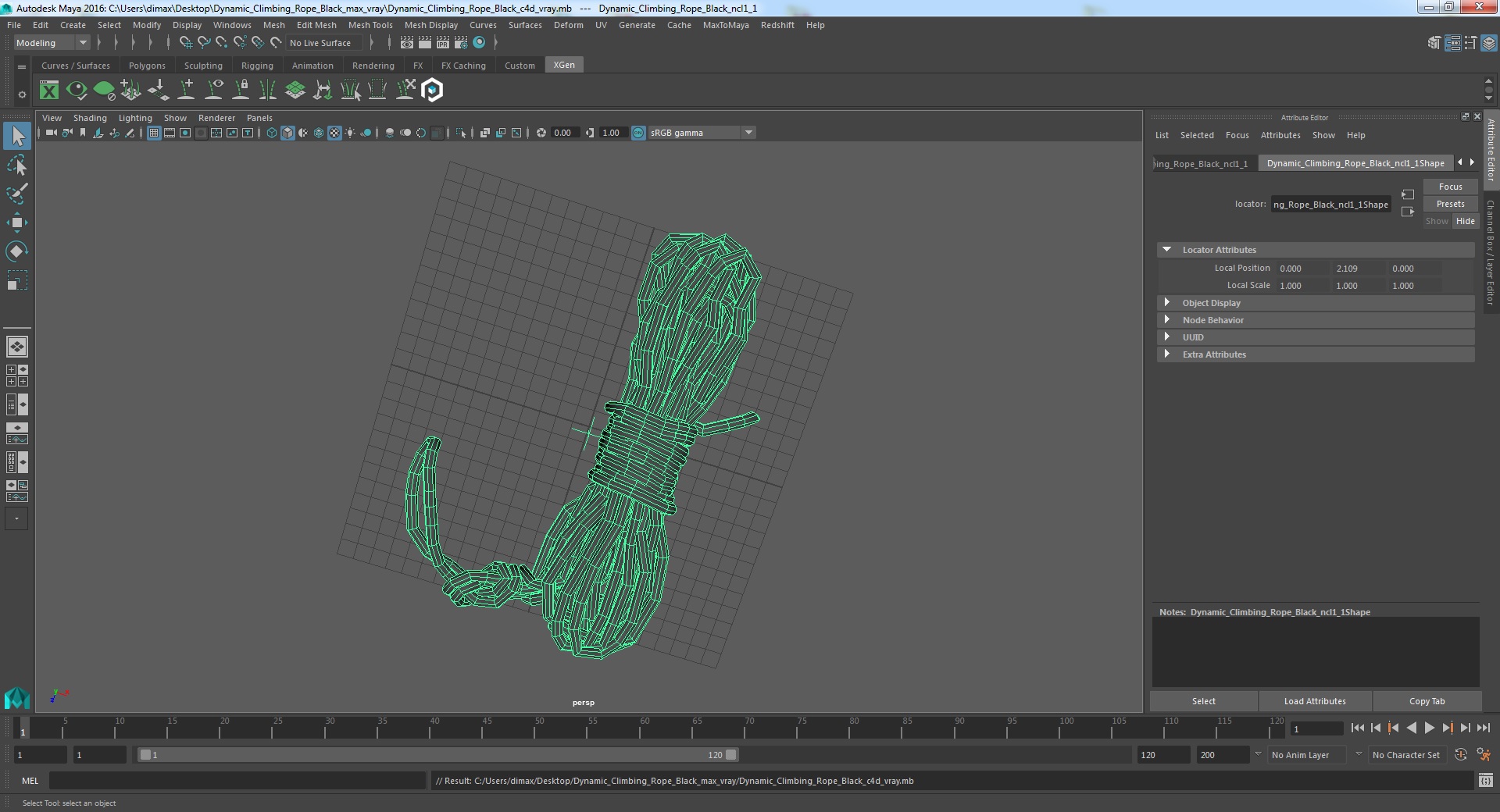The height and width of the screenshot is (812, 1500).
Task: Select Dynamic_Climbing_Rope_Black_ncl1_1Shape tab
Action: coord(1355,163)
